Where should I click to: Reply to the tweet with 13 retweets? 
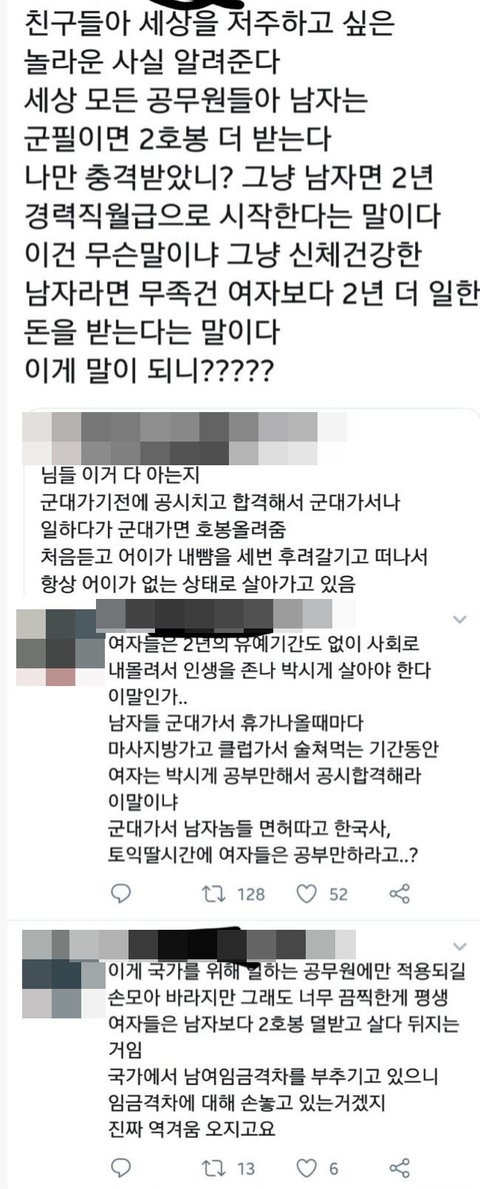(x=121, y=1165)
